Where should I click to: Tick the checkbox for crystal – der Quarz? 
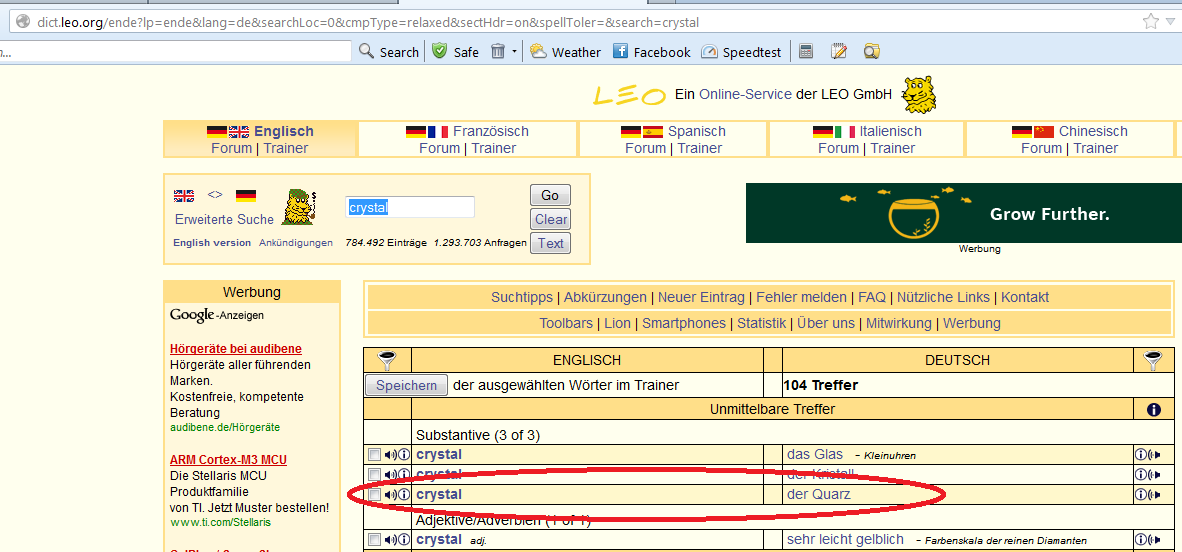(374, 495)
